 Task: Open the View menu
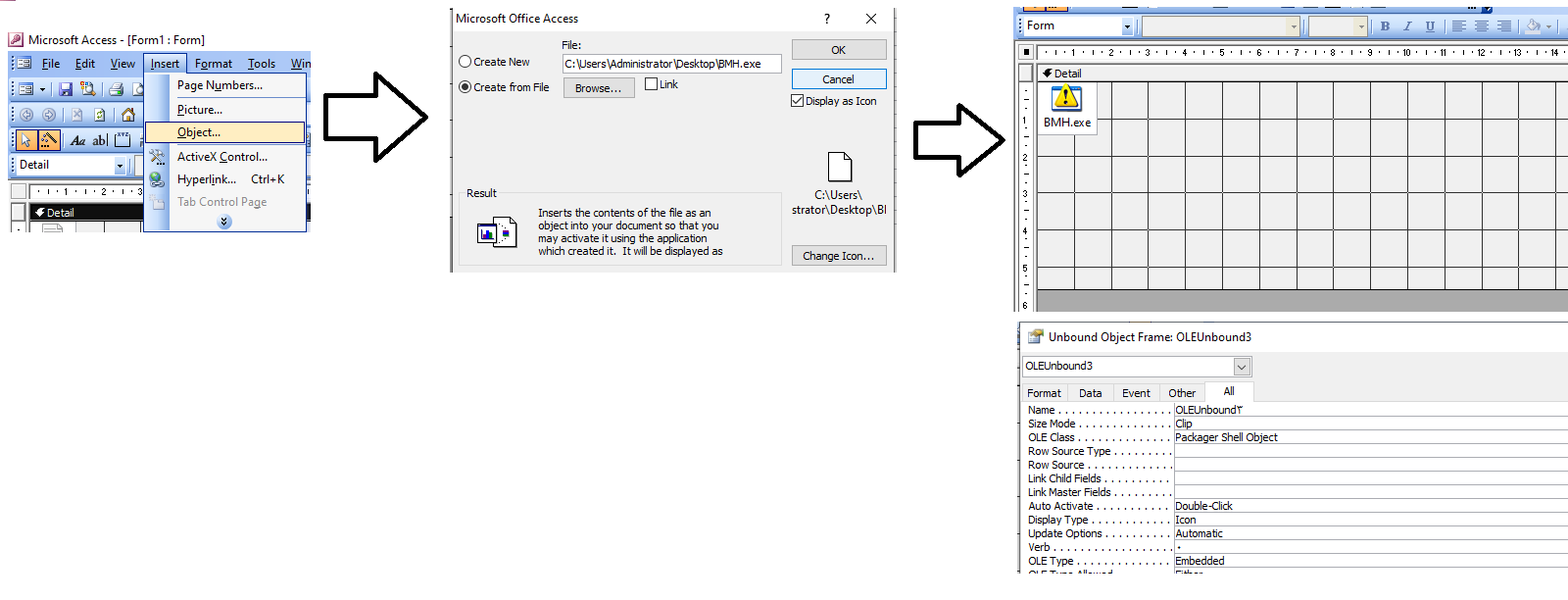click(x=122, y=64)
